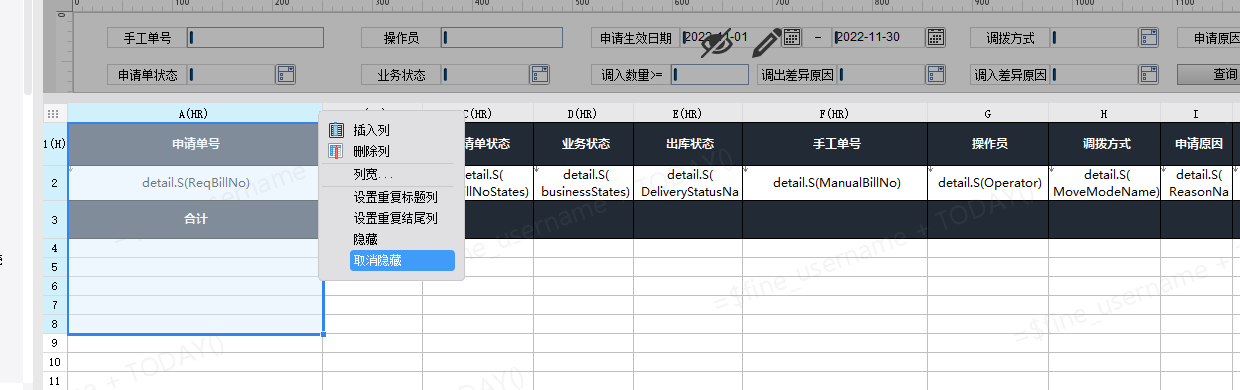Click cell detail.S(MoveModeName)
The width and height of the screenshot is (1240, 390).
(x=1105, y=183)
